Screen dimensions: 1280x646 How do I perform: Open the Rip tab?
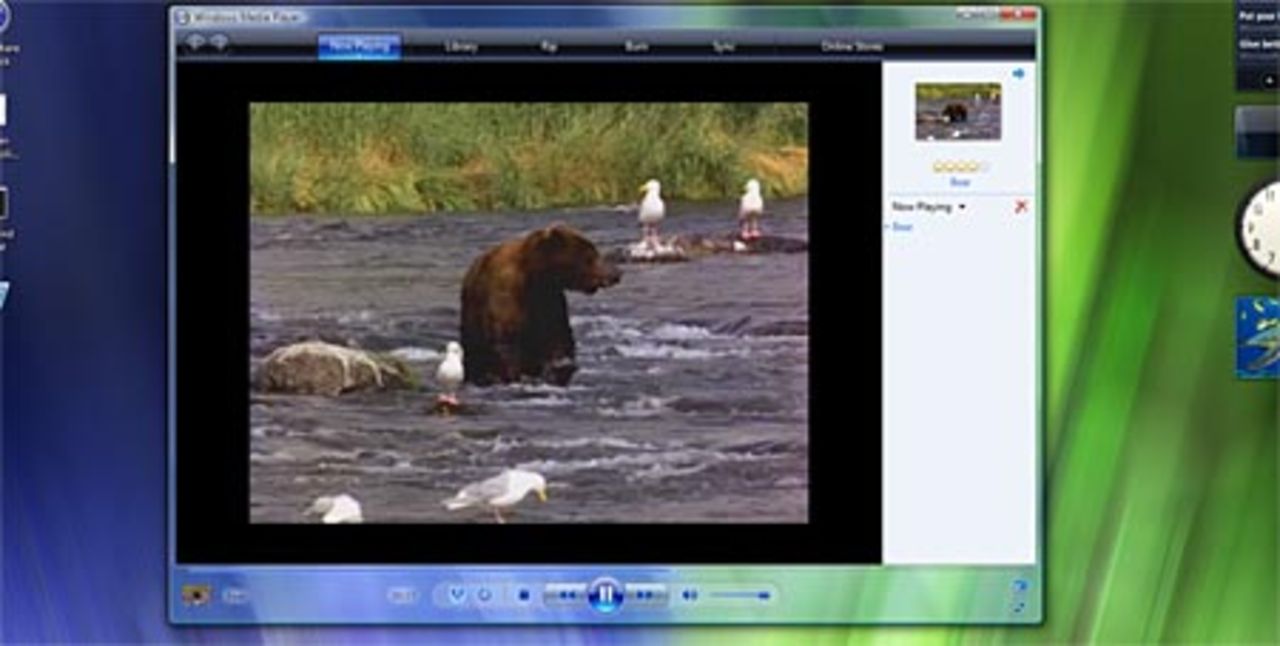point(549,46)
